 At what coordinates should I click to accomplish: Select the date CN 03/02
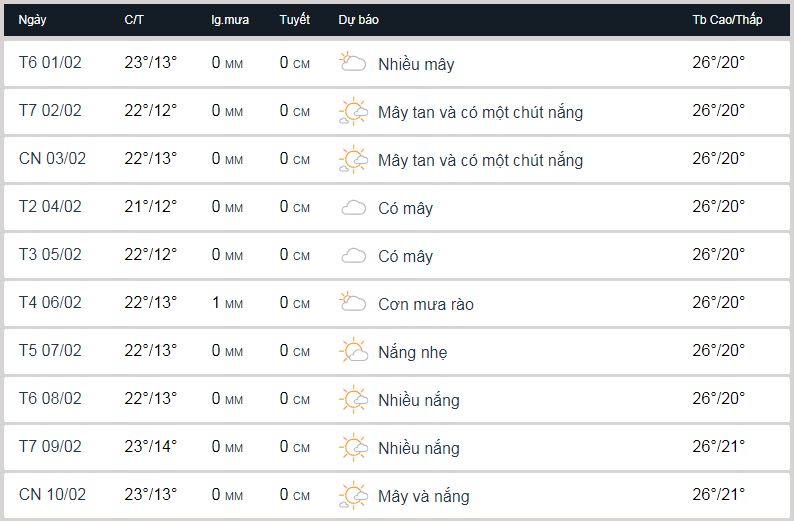(53, 158)
